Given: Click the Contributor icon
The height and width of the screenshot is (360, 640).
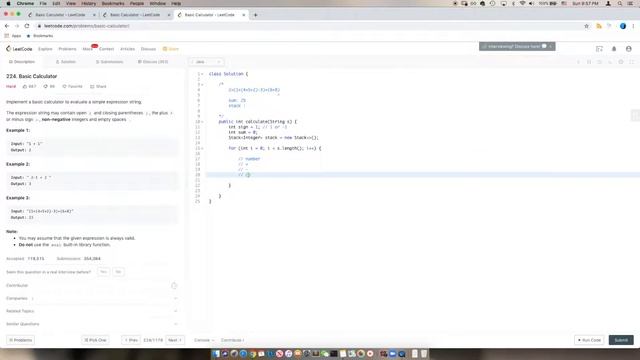Looking at the screenshot, I should (174, 286).
